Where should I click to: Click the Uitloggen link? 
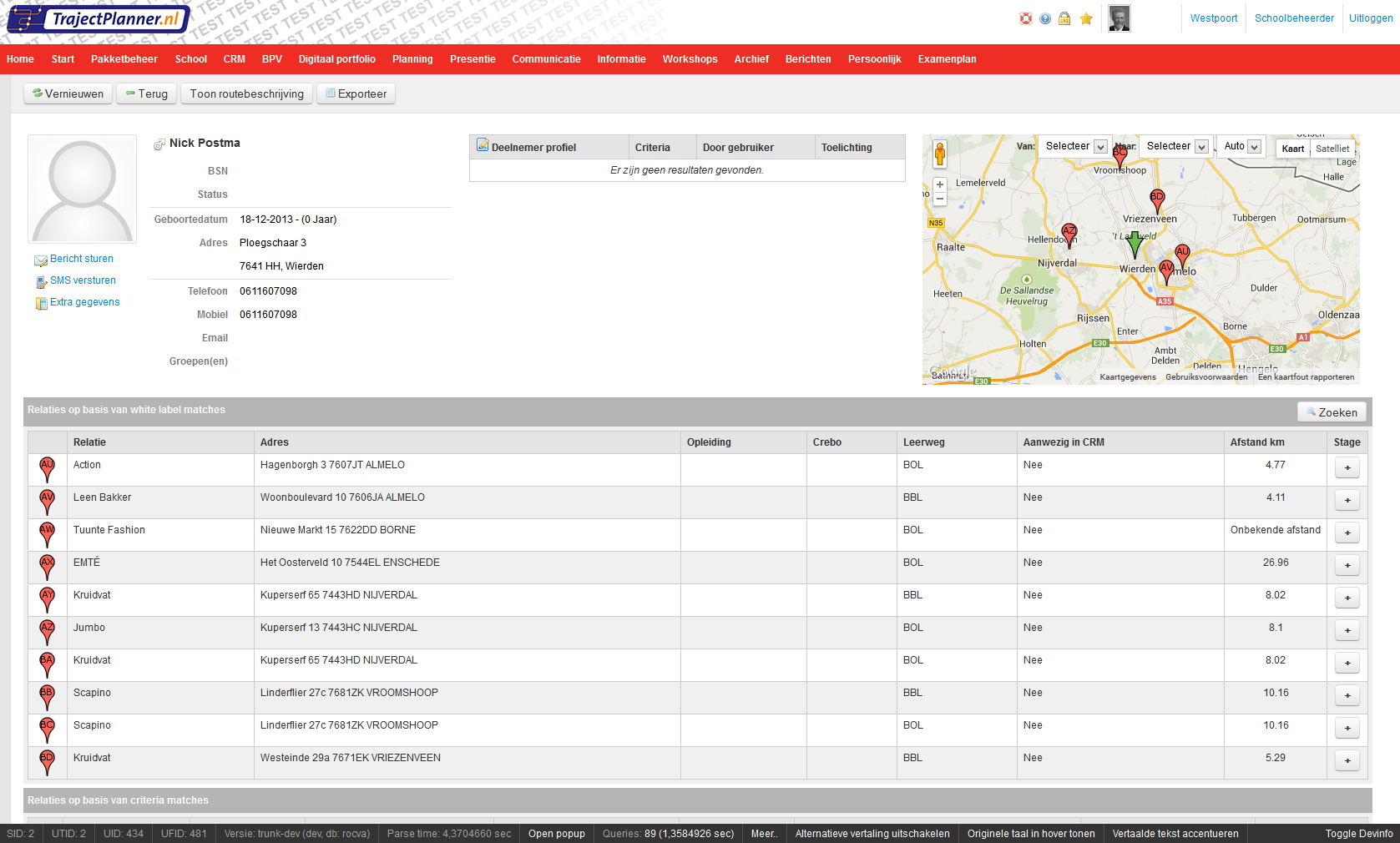(x=1371, y=18)
